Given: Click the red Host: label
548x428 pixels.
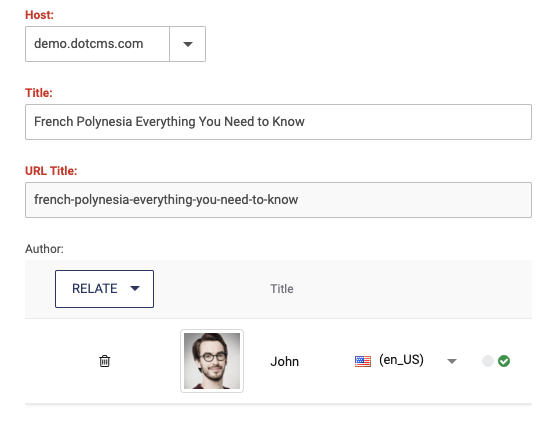Looking at the screenshot, I should coord(39,15).
